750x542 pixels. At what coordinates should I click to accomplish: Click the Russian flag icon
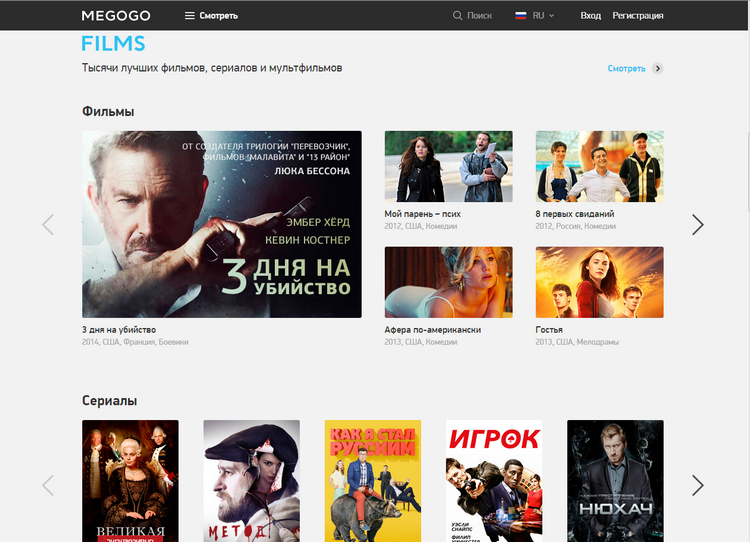click(520, 16)
